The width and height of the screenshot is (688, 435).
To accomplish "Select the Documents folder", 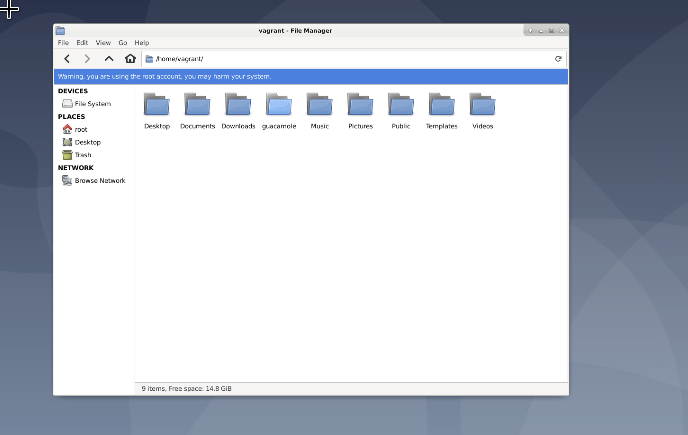I will [x=197, y=104].
